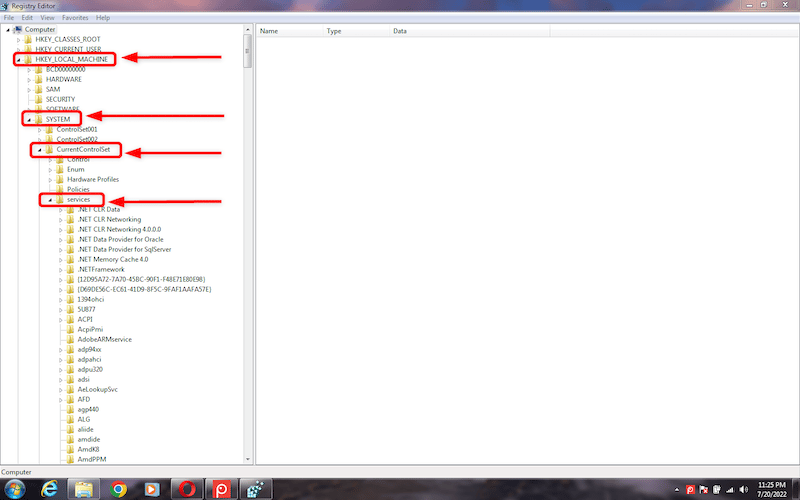This screenshot has width=800, height=500.
Task: Click the Policies folder icon
Action: point(59,189)
